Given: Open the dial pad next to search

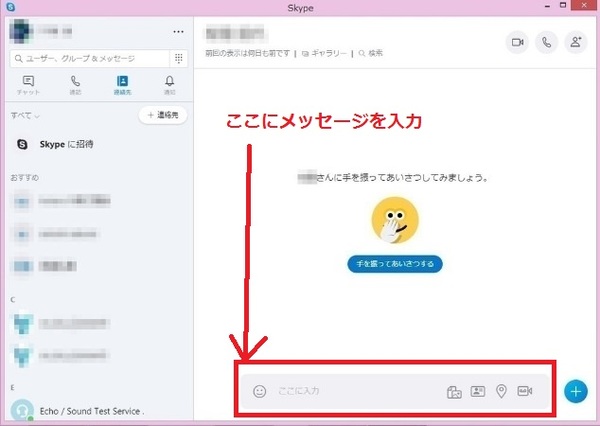Looking at the screenshot, I should click(x=178, y=58).
